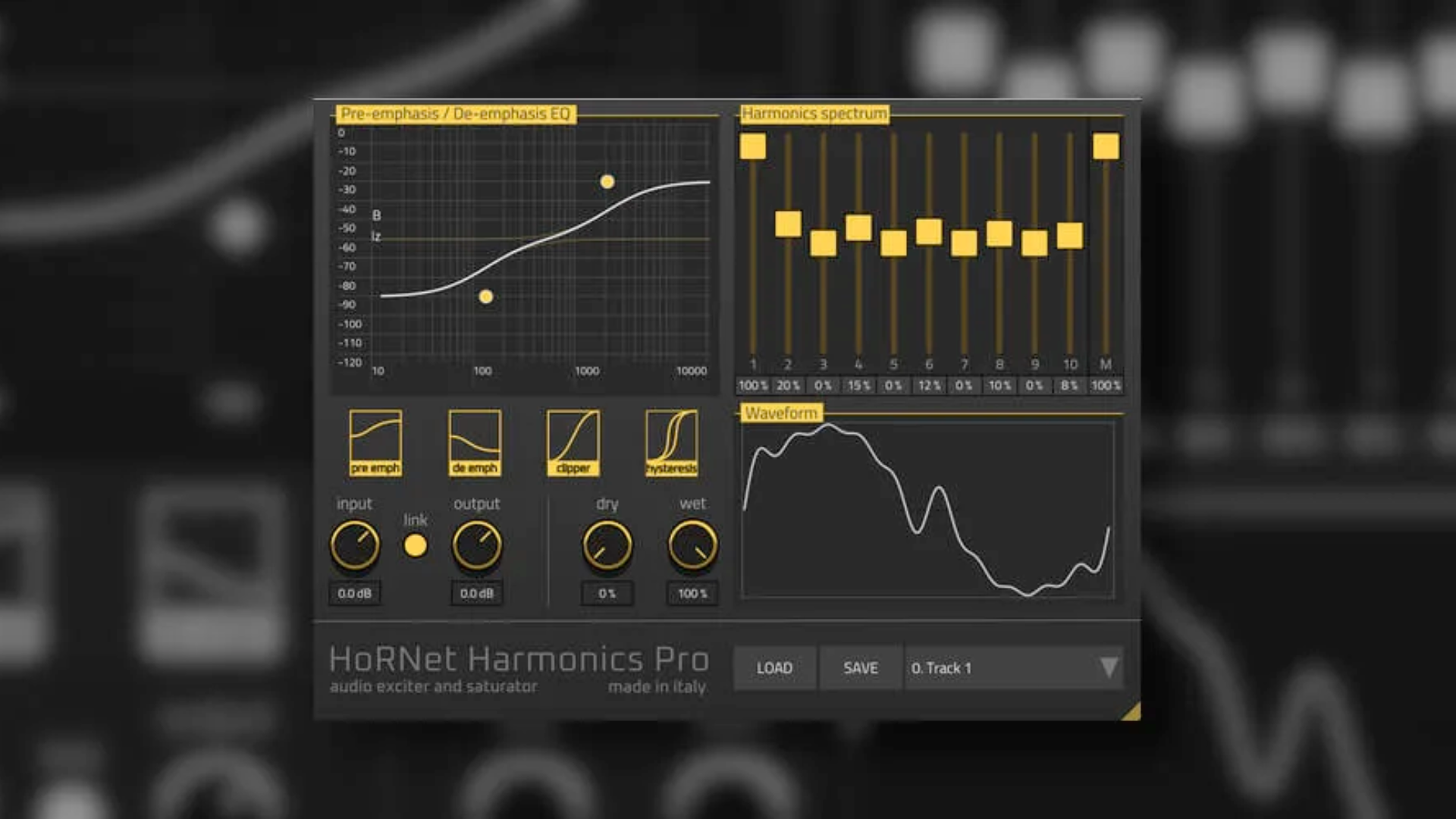Click the LOAD button
1456x819 pixels.
775,668
